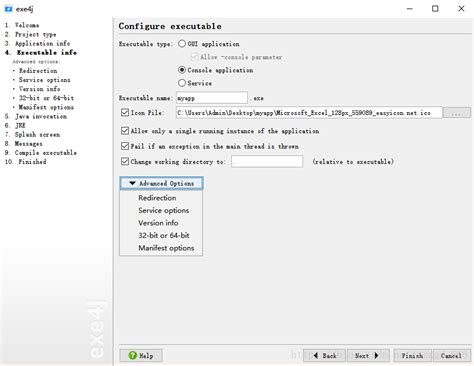Disable Fail if exception in main thread
This screenshot has width=474, height=366.
[x=125, y=146]
